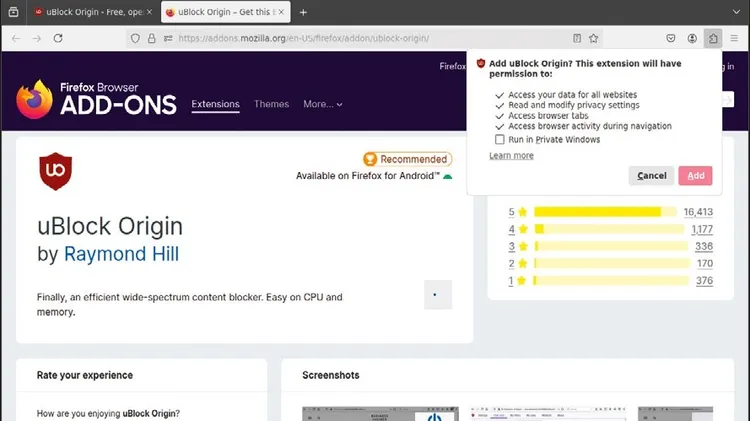
Task: Click the 16,413 five-star review count
Action: [x=698, y=212]
